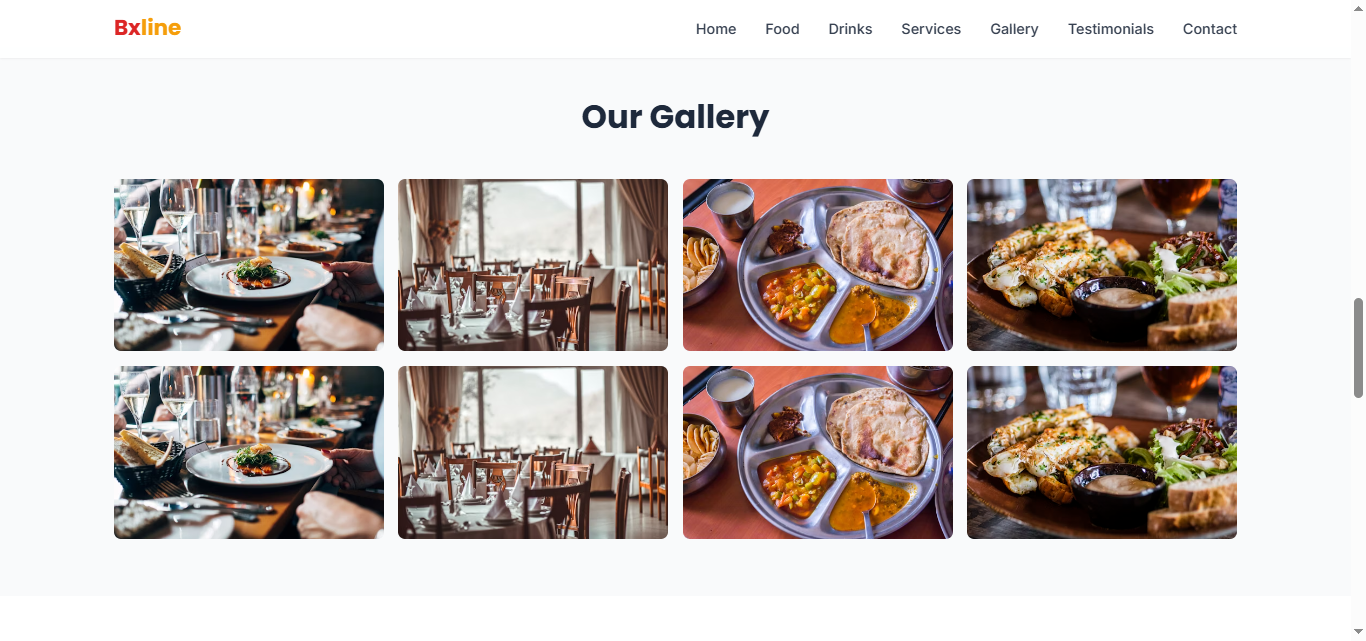Screen dimensions: 1366x641
Task: View bottom-row restaurant dining room image
Action: coord(533,452)
